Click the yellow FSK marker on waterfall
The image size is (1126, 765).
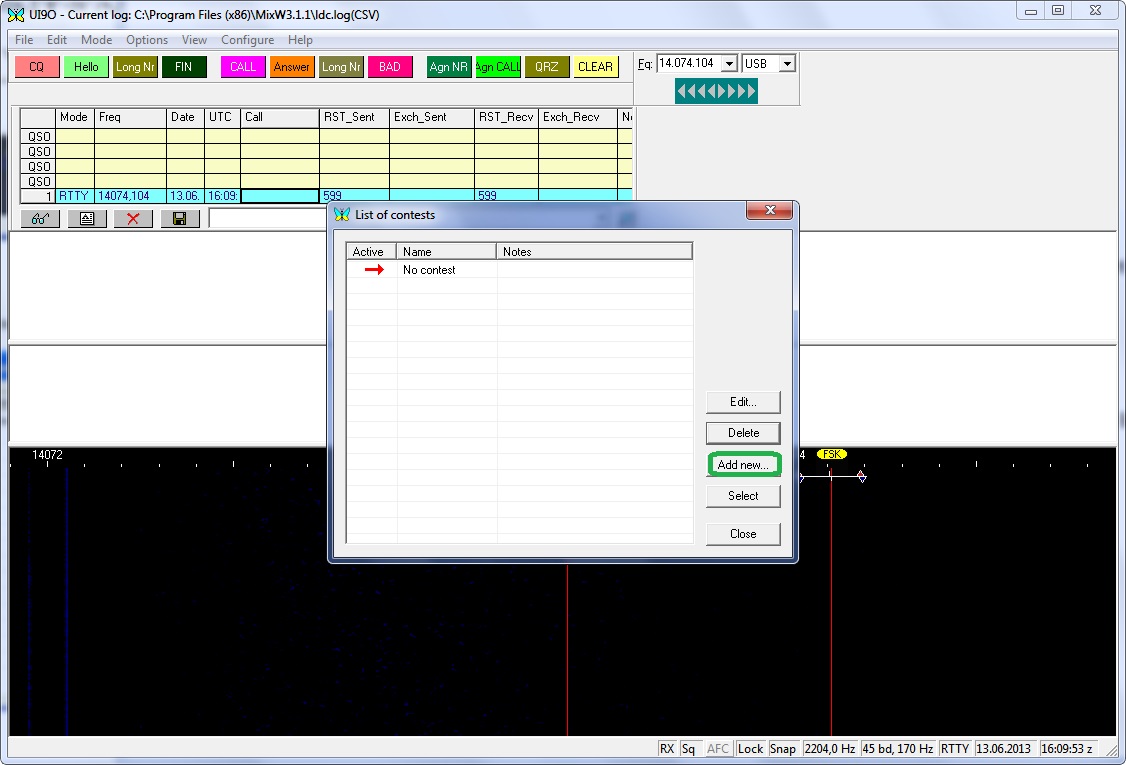point(831,454)
